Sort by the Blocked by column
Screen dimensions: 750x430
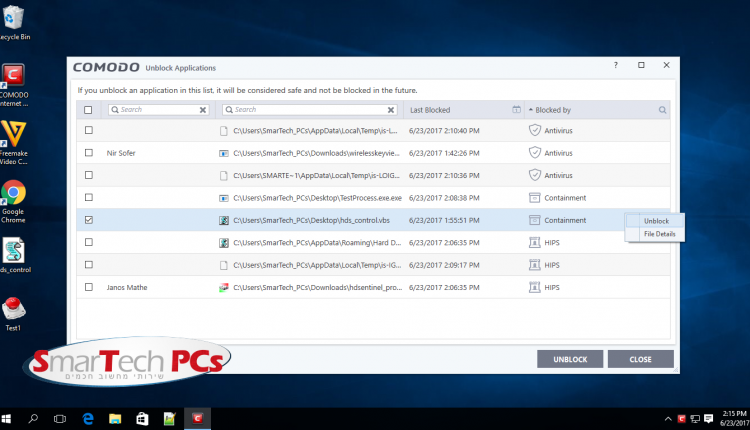(552, 110)
